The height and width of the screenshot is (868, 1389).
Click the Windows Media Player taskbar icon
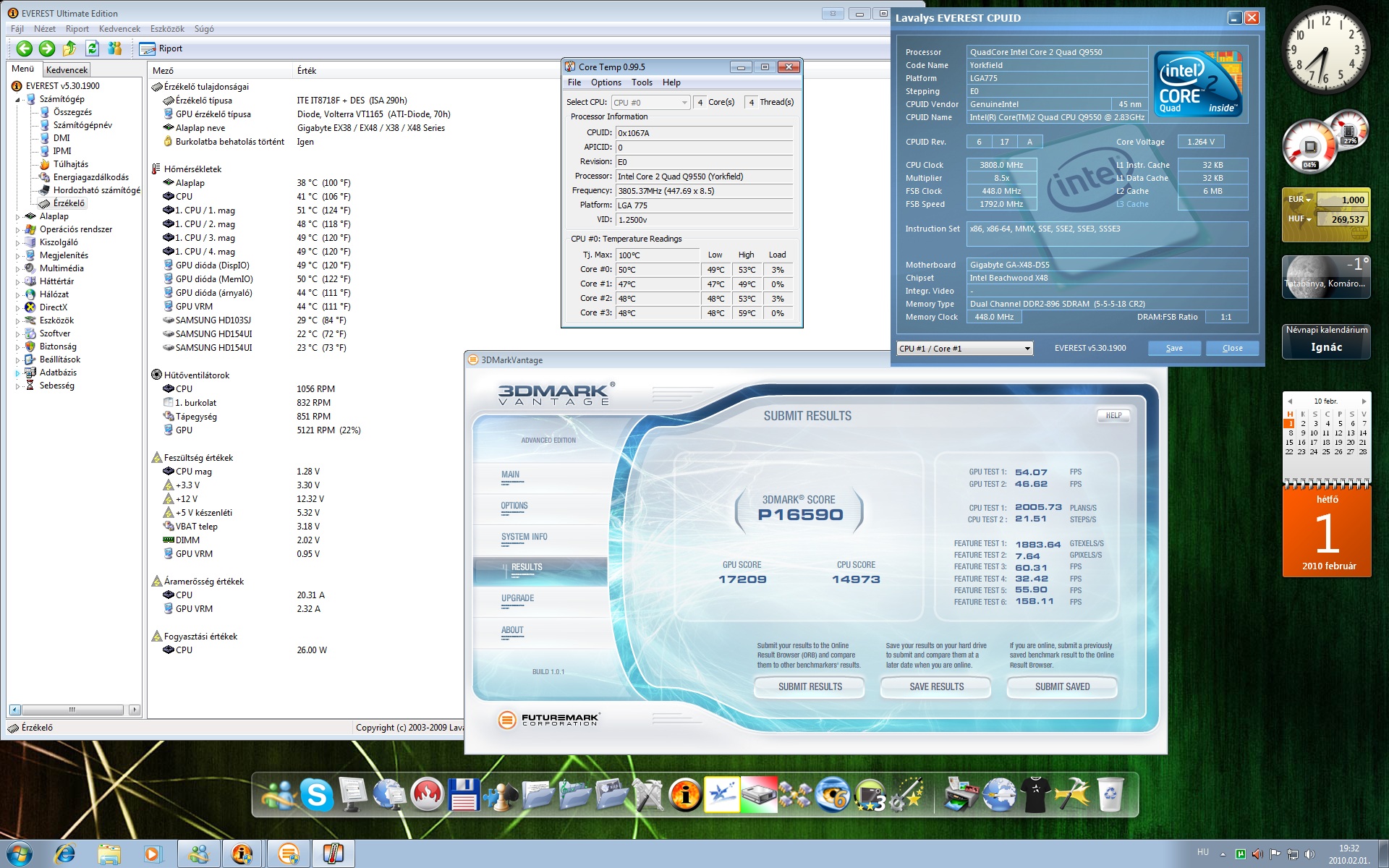pos(153,854)
